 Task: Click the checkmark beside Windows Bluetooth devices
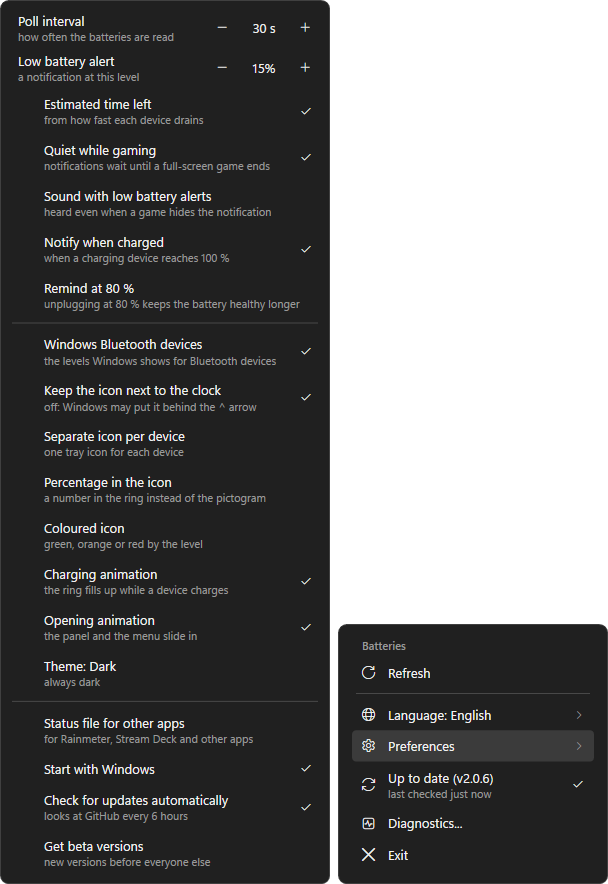pos(306,351)
